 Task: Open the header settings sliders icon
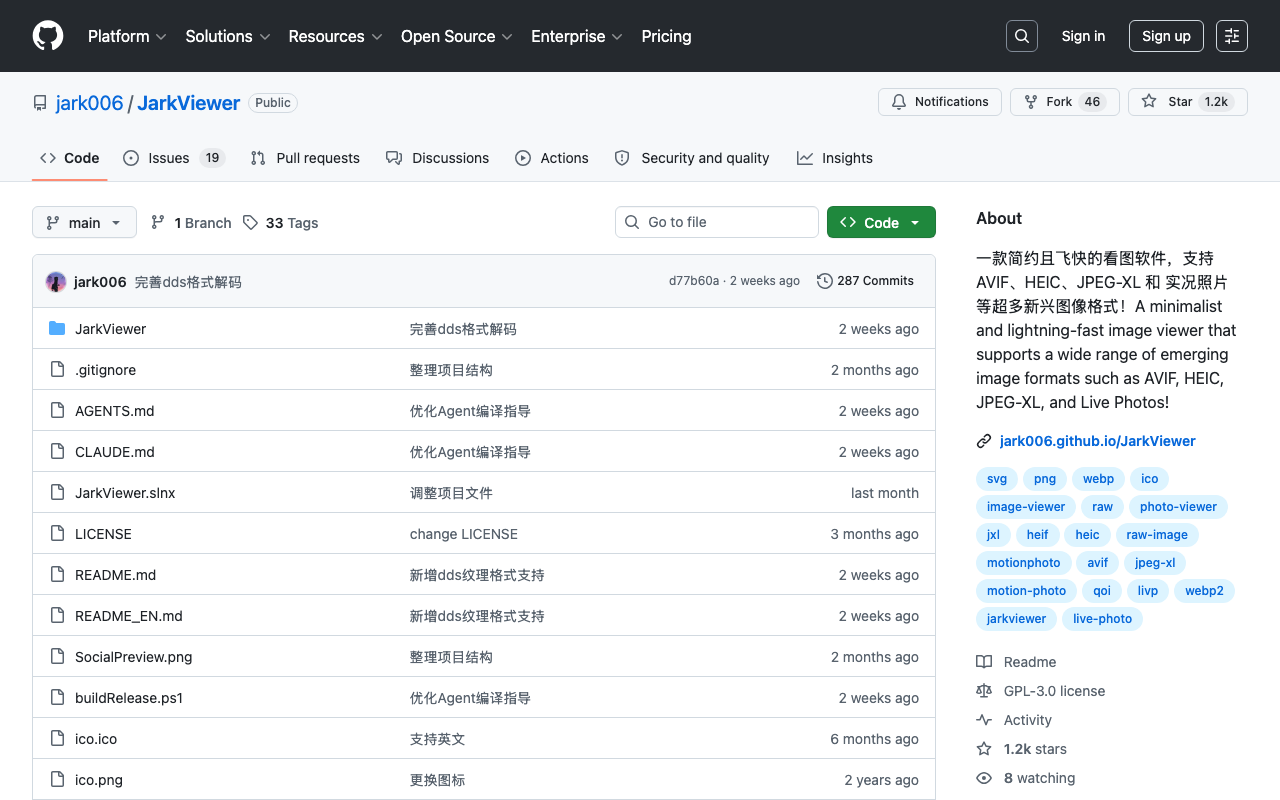(1232, 36)
